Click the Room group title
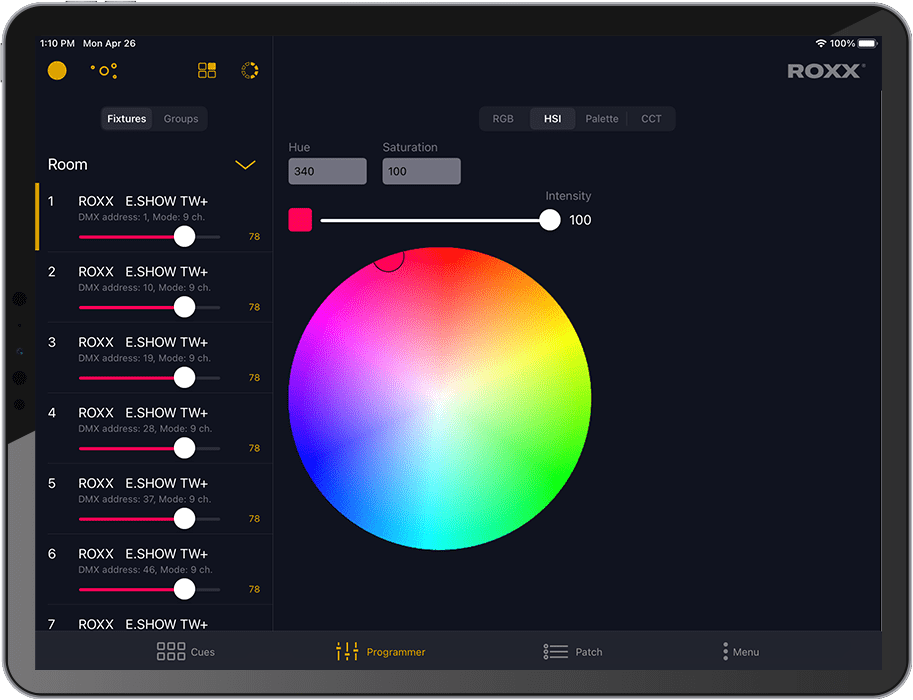Viewport: 913px width, 700px height. tap(68, 165)
